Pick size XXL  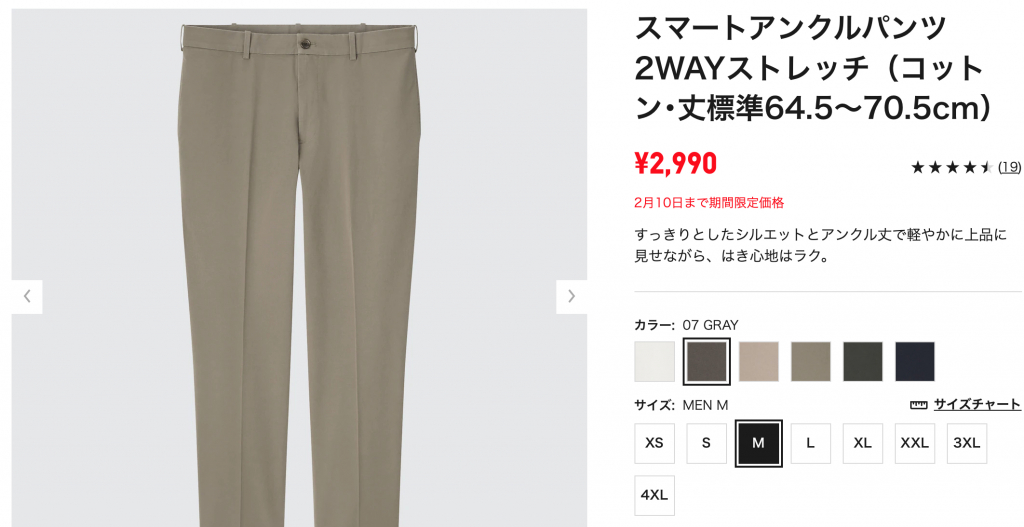(x=915, y=443)
